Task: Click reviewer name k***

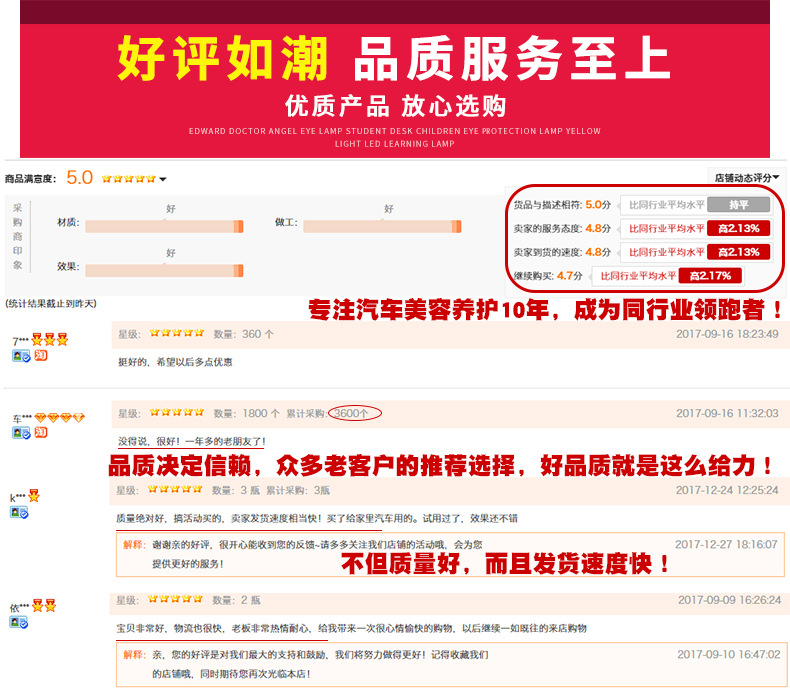Action: pyautogui.click(x=18, y=497)
